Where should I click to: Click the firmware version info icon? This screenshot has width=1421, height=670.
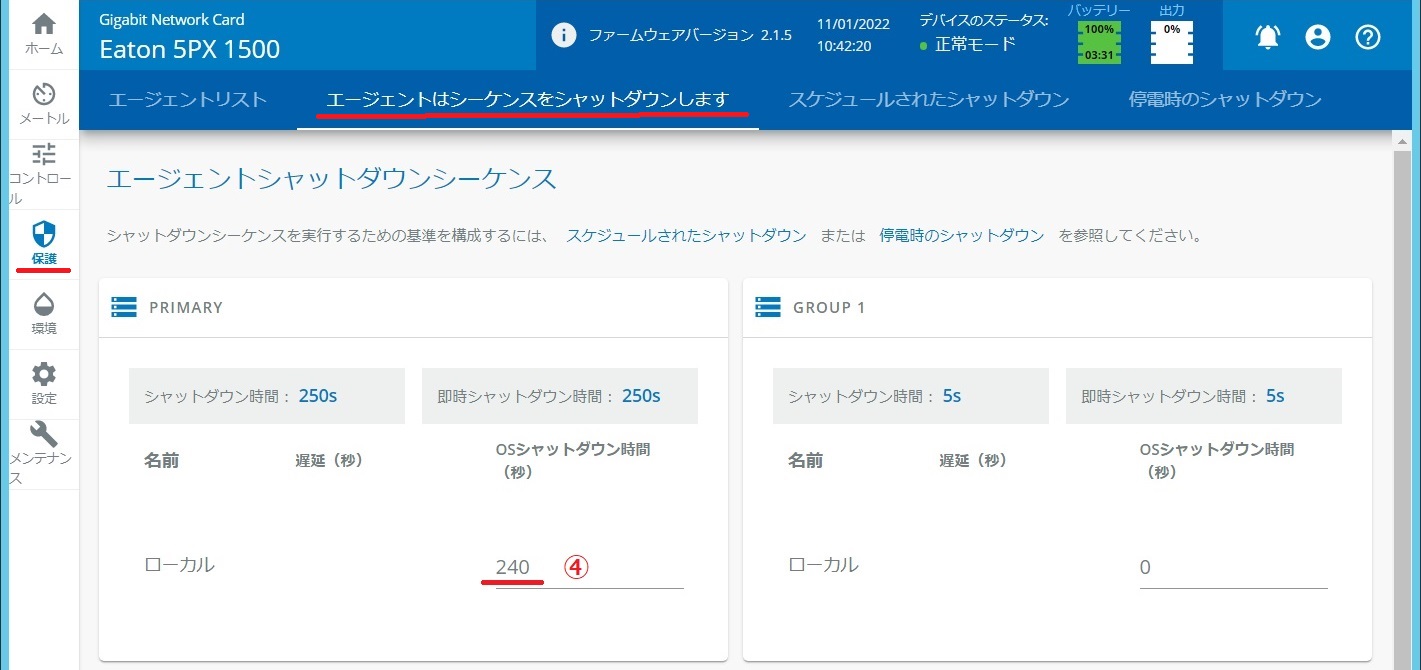point(564,36)
